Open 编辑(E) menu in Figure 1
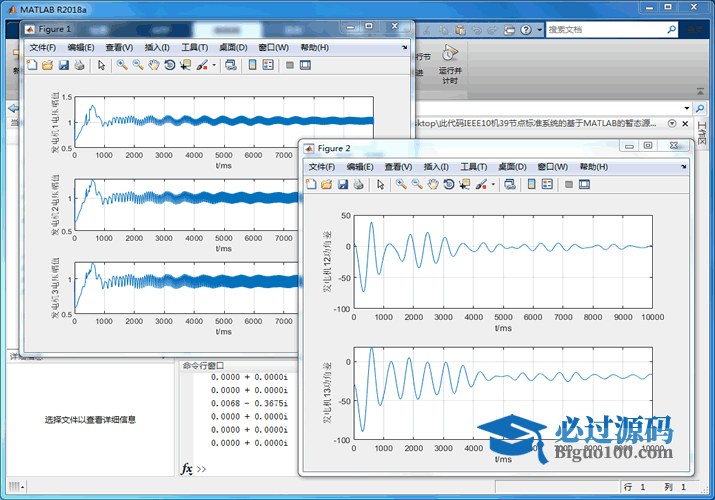Image resolution: width=715 pixels, height=500 pixels. pos(81,47)
